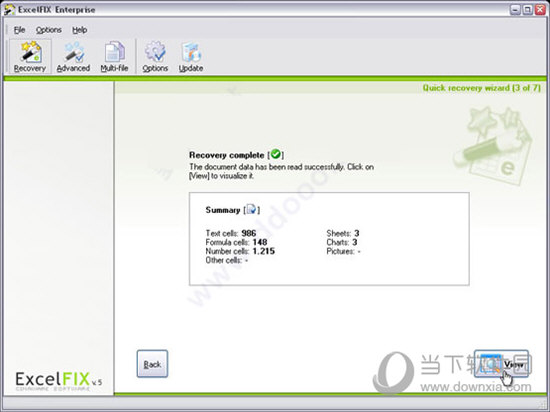Open the Multi-file recovery toolbar icon

(x=114, y=56)
